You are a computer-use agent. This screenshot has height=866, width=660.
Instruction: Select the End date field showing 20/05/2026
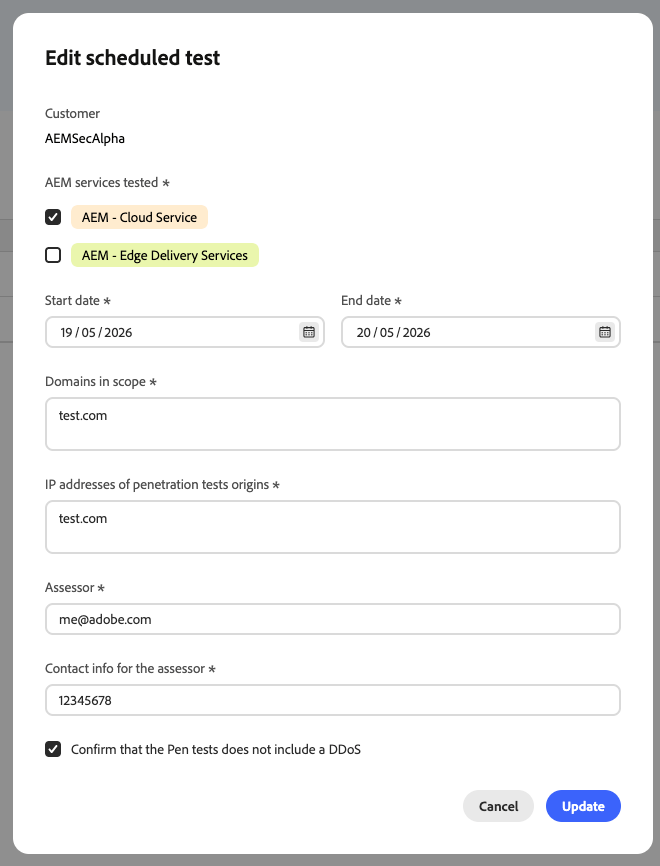481,332
